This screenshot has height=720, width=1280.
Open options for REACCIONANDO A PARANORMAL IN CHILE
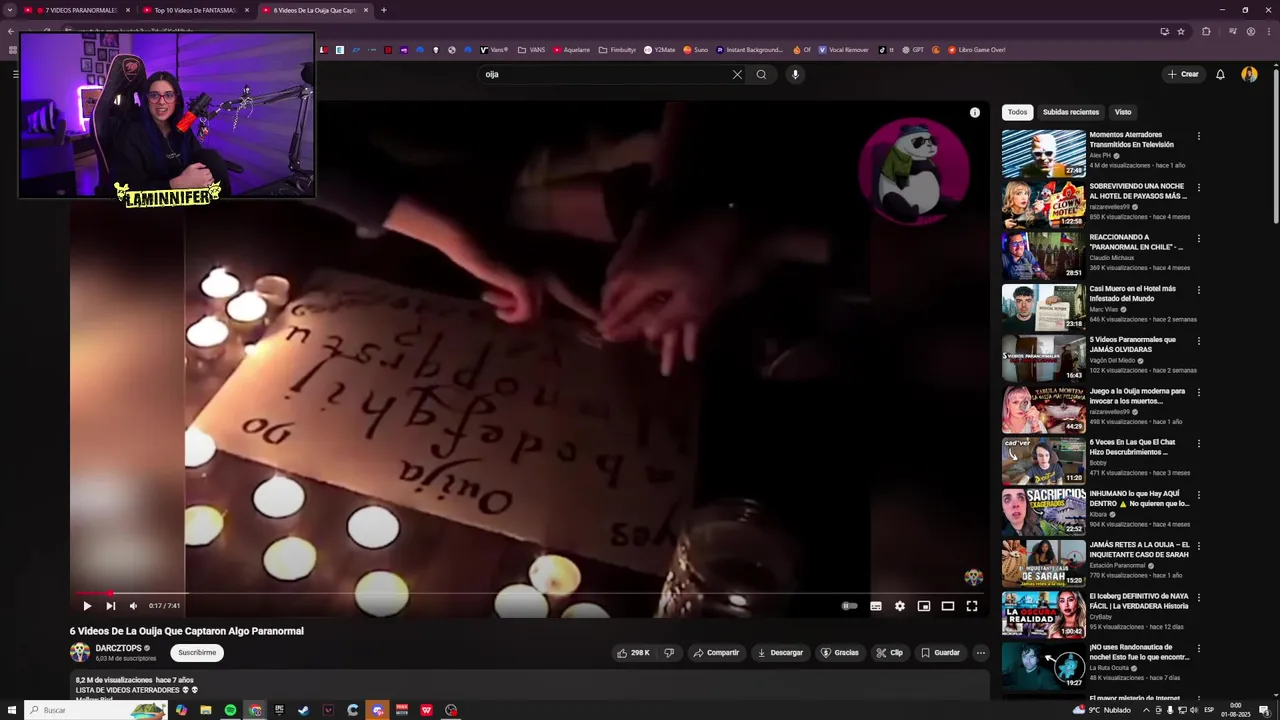click(x=1198, y=239)
